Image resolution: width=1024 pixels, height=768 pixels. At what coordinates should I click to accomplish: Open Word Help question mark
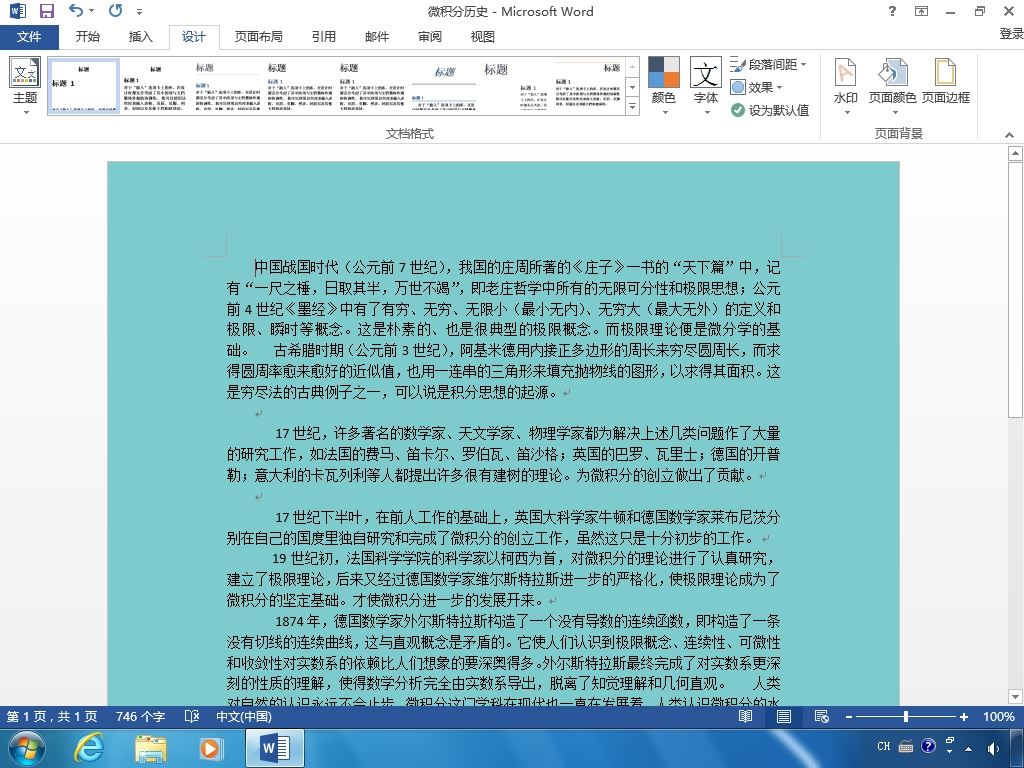(x=892, y=11)
